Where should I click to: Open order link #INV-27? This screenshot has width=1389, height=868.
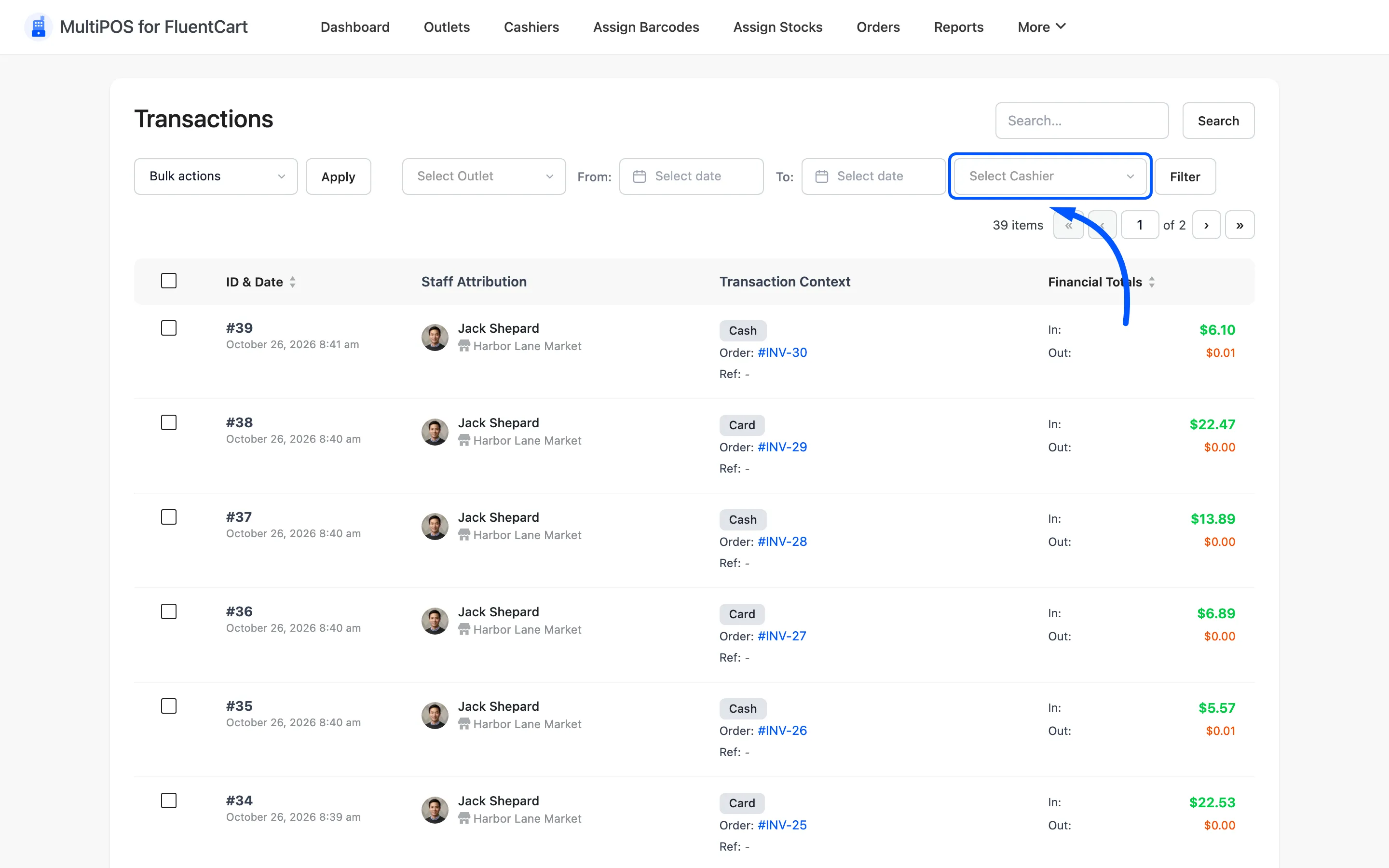click(781, 636)
